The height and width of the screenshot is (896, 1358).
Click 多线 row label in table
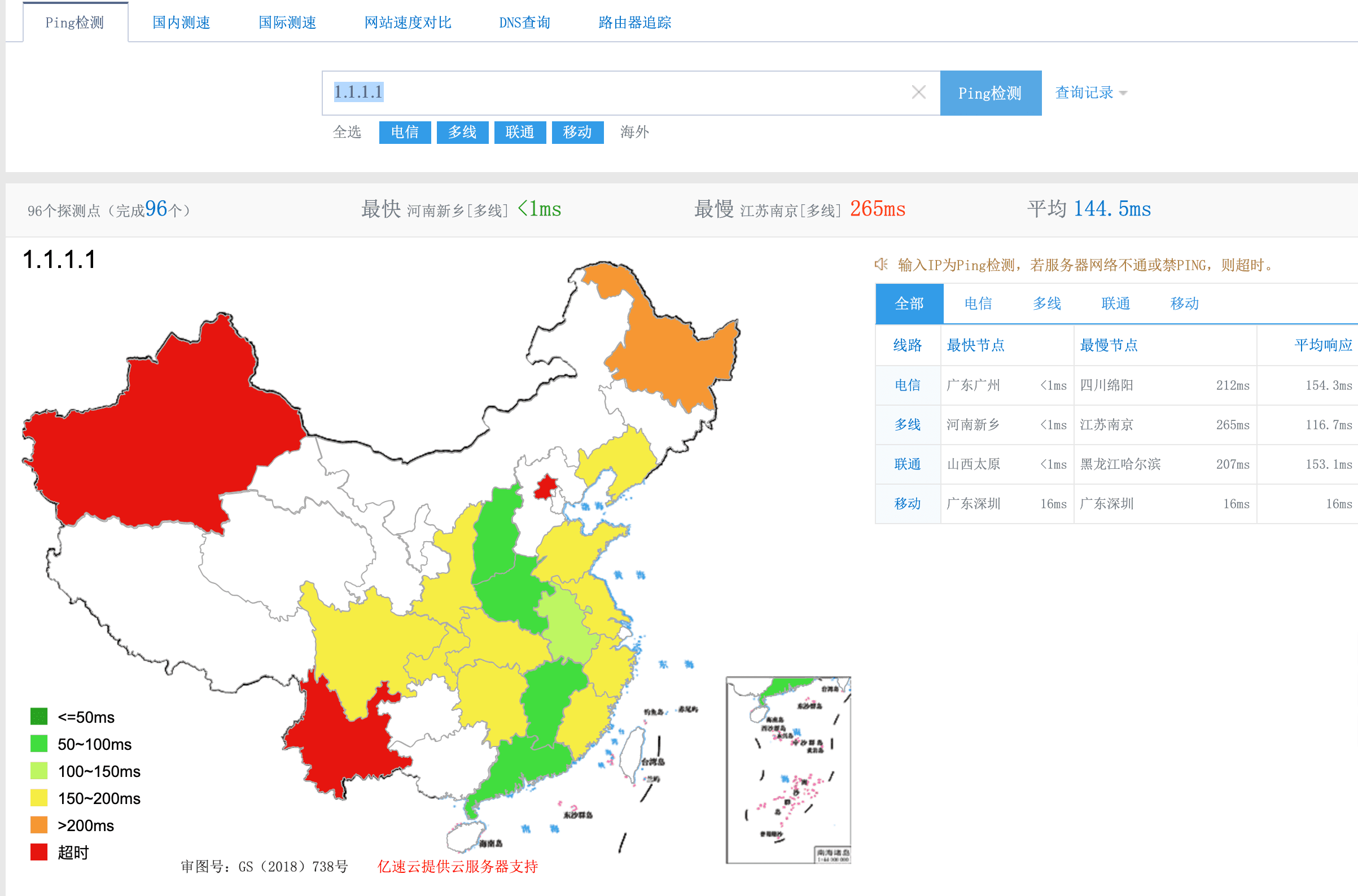908,424
